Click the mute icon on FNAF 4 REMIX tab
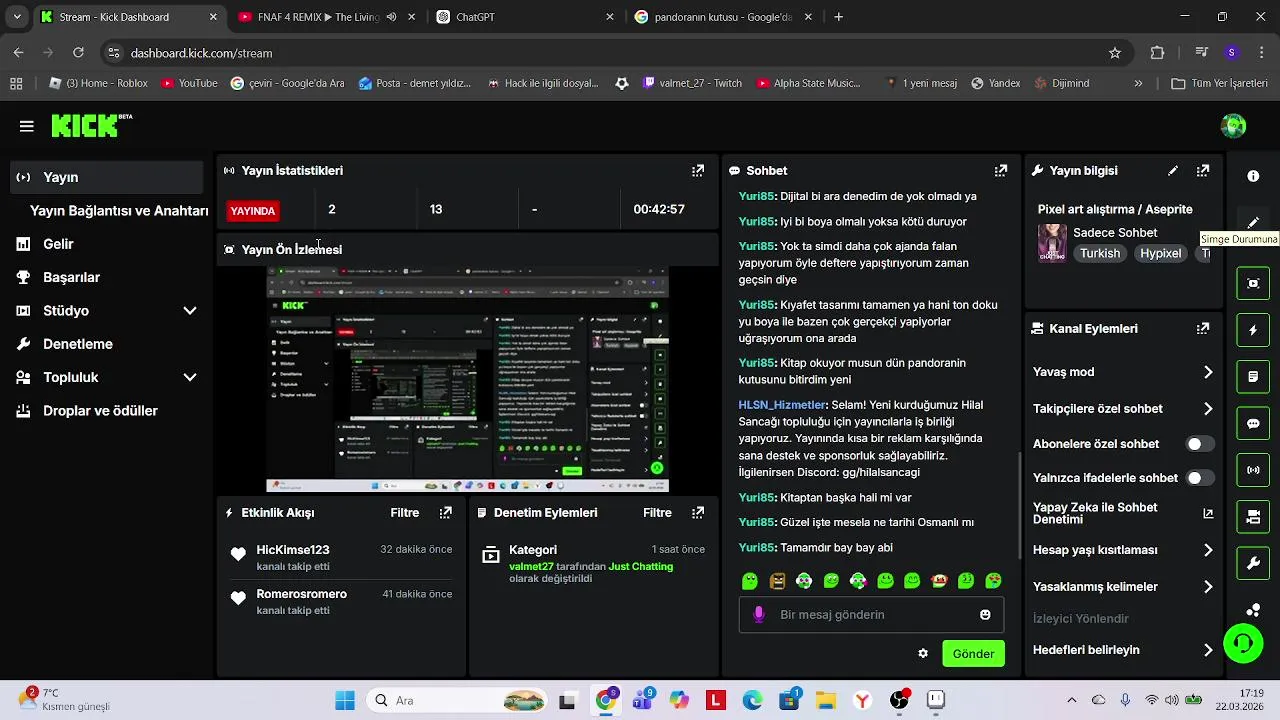Viewport: 1280px width, 720px height. (391, 17)
